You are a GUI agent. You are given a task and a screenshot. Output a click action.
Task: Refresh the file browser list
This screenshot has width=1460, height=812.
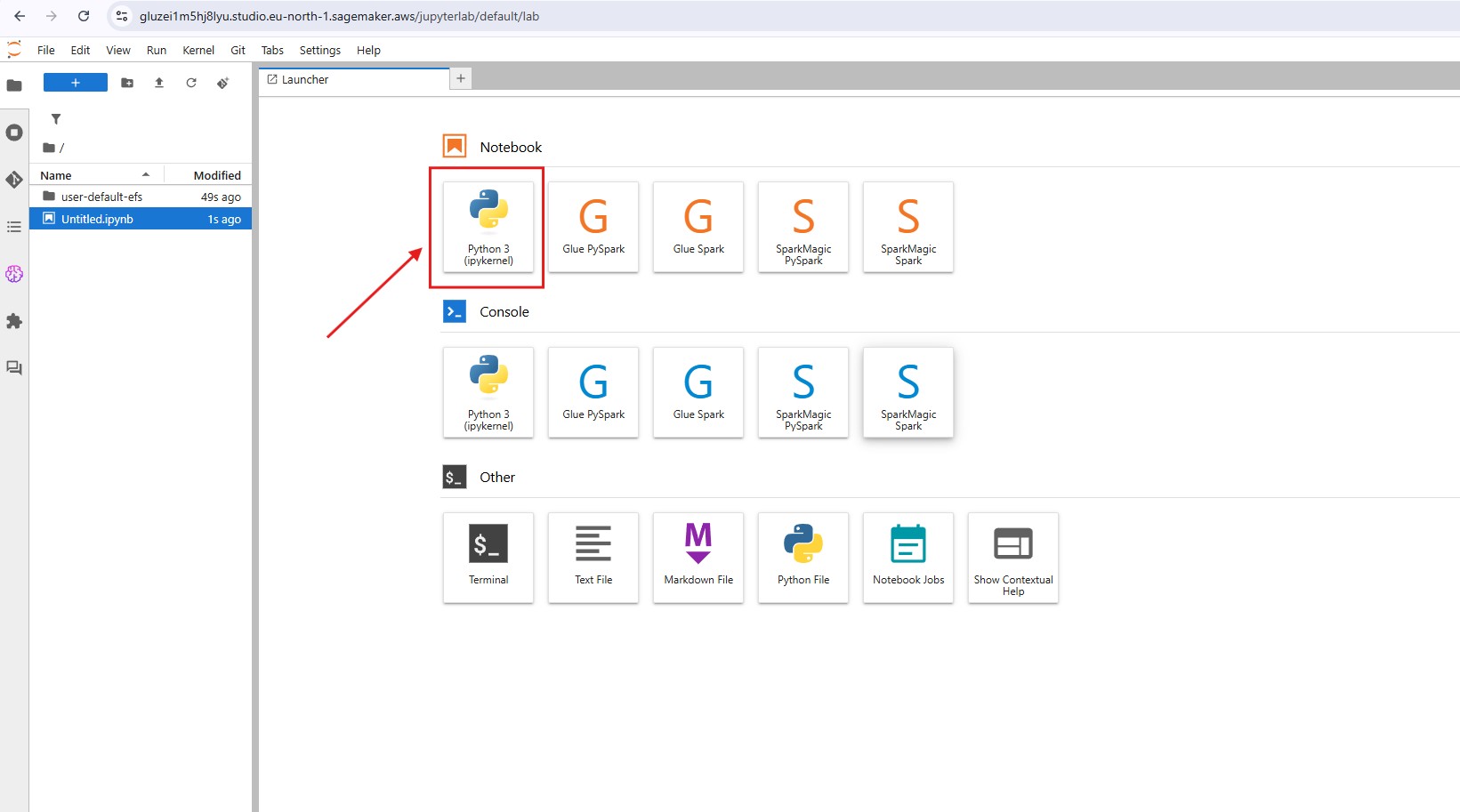[191, 83]
